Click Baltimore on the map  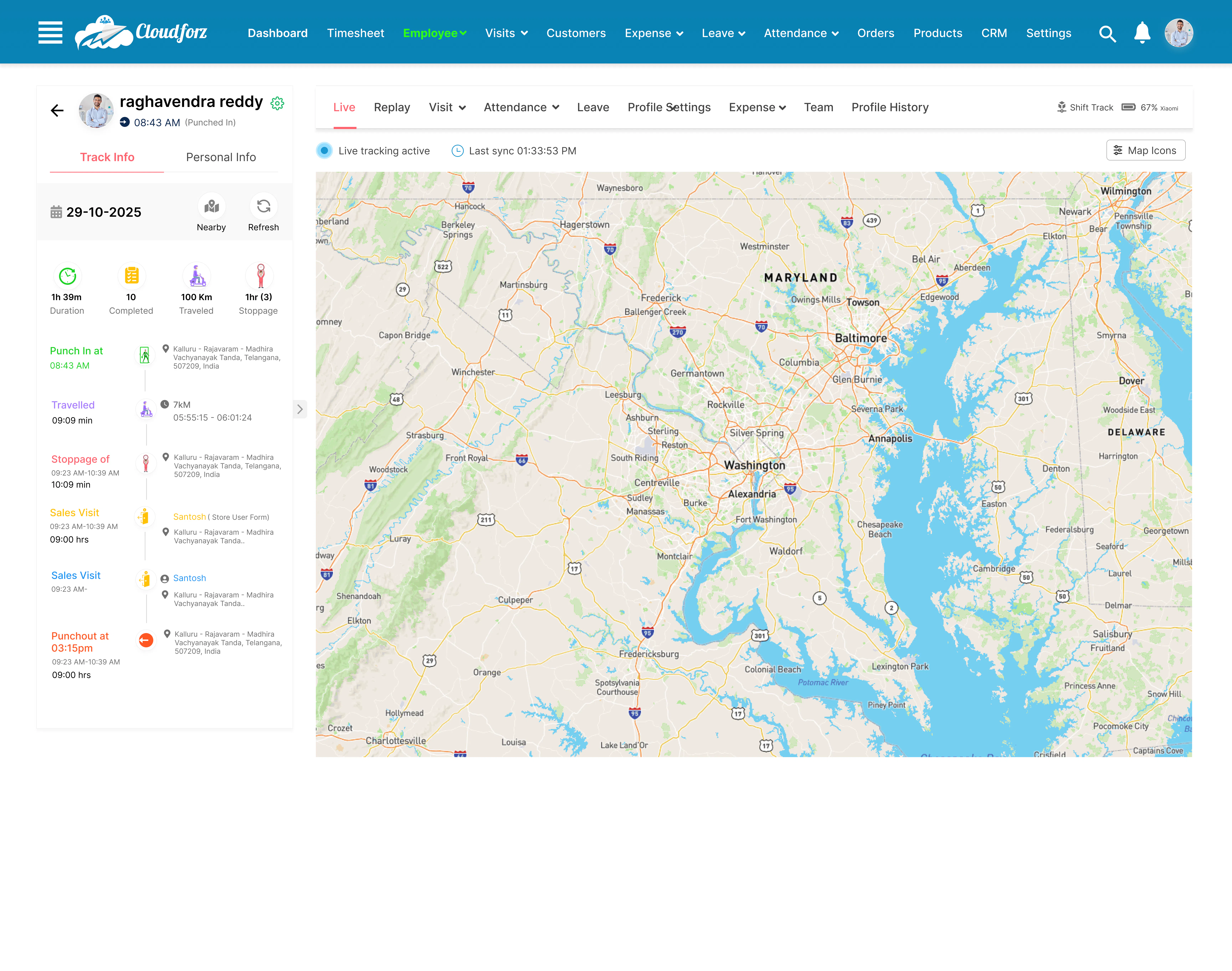[861, 338]
